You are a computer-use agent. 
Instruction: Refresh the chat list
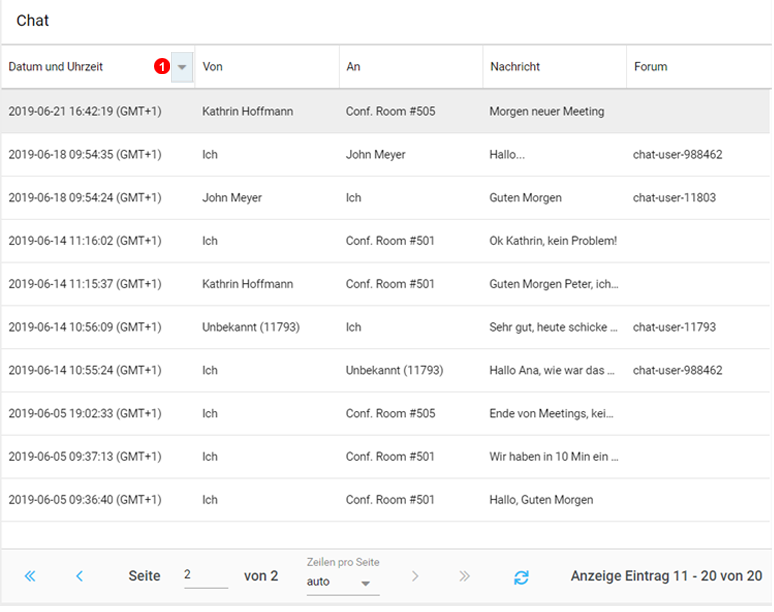521,577
